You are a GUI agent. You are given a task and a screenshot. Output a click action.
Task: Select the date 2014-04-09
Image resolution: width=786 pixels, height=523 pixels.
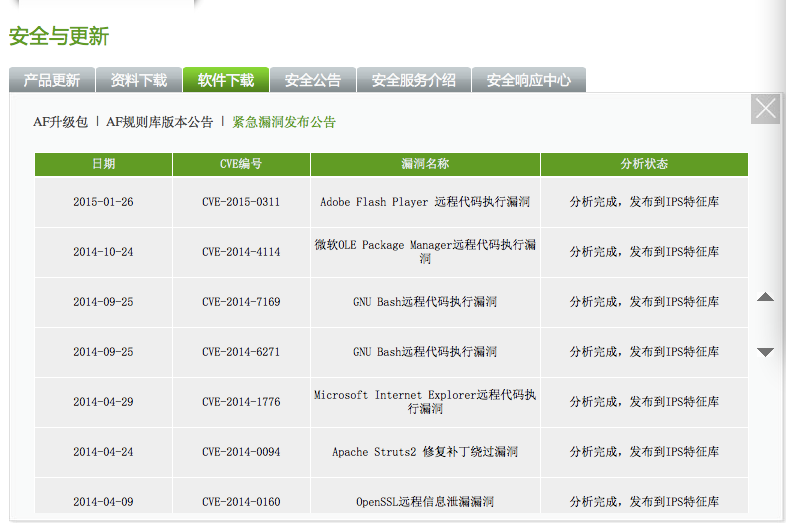[x=103, y=502]
